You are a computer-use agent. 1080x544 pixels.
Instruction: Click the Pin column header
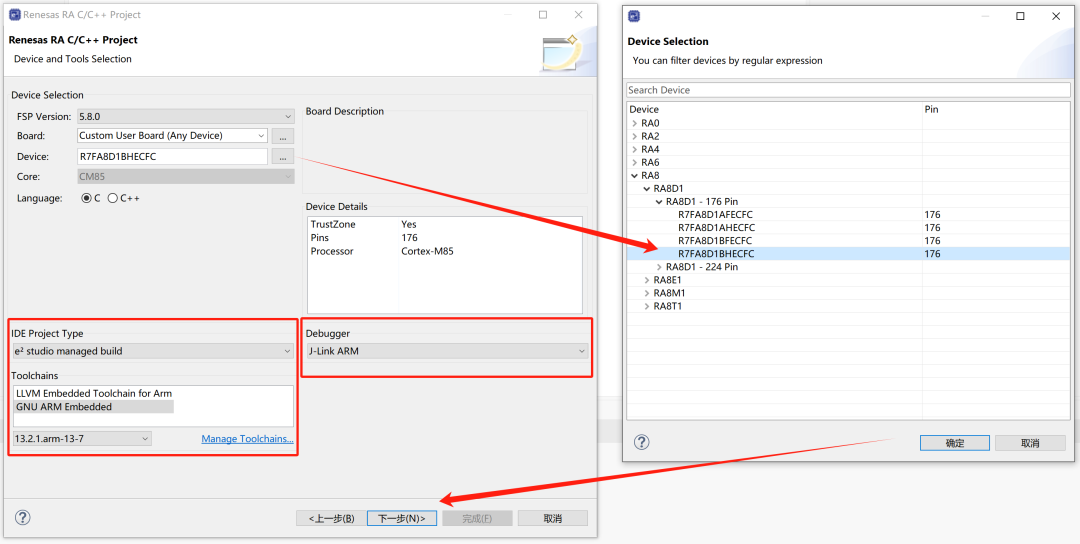pyautogui.click(x=997, y=109)
